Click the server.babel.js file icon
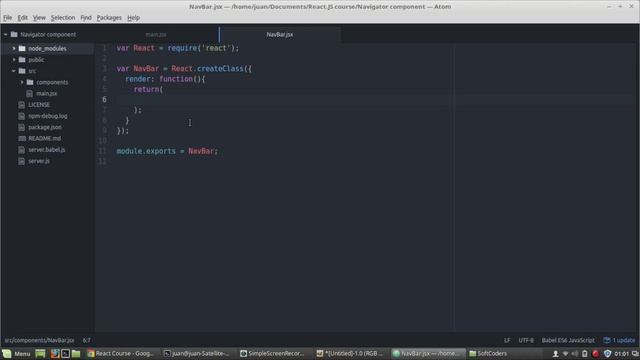Viewport: 640px width, 360px height. click(22, 150)
